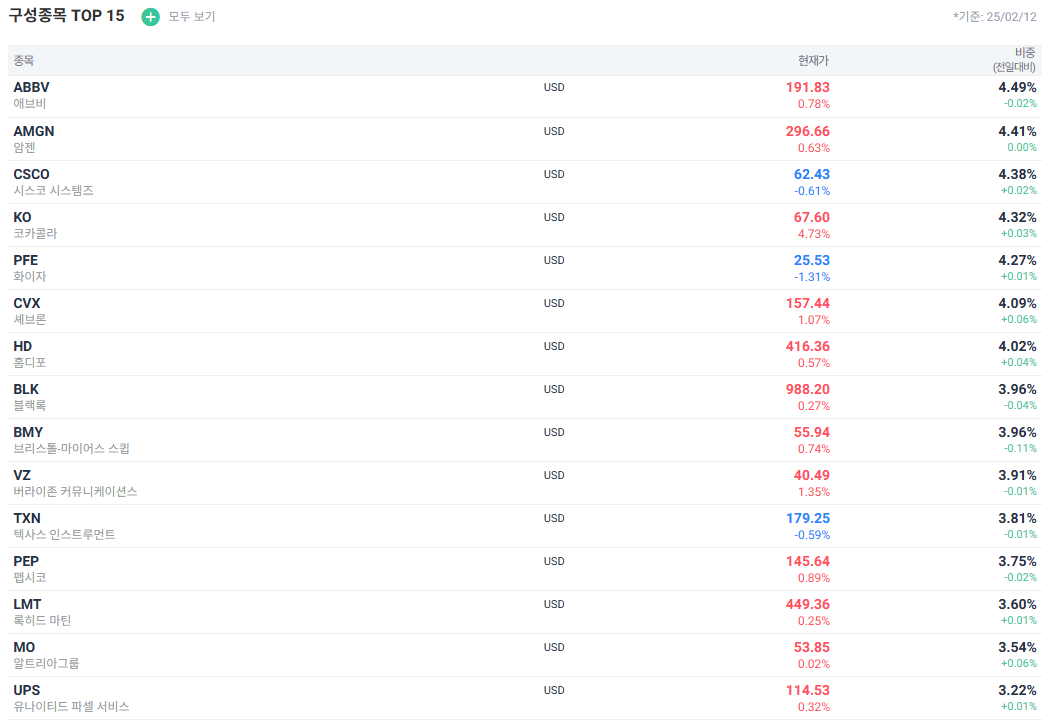Click PFE change -1.31%

[812, 276]
